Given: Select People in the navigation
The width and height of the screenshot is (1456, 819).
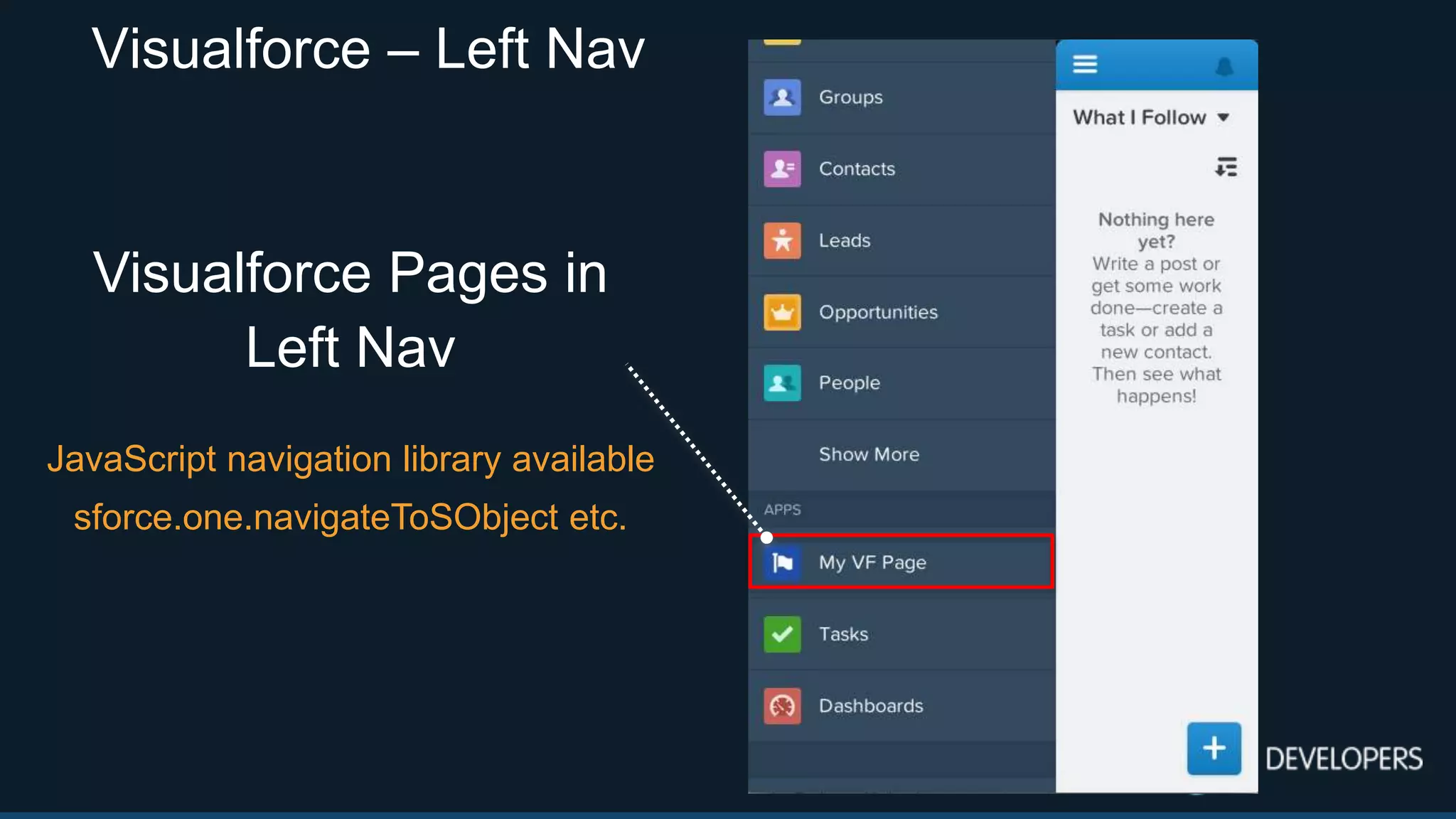Looking at the screenshot, I should coord(901,383).
